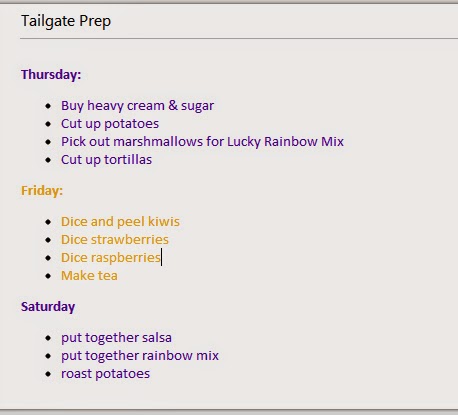This screenshot has width=458, height=415.
Task: Click the put together rainbow mix line
Action: [x=140, y=356]
